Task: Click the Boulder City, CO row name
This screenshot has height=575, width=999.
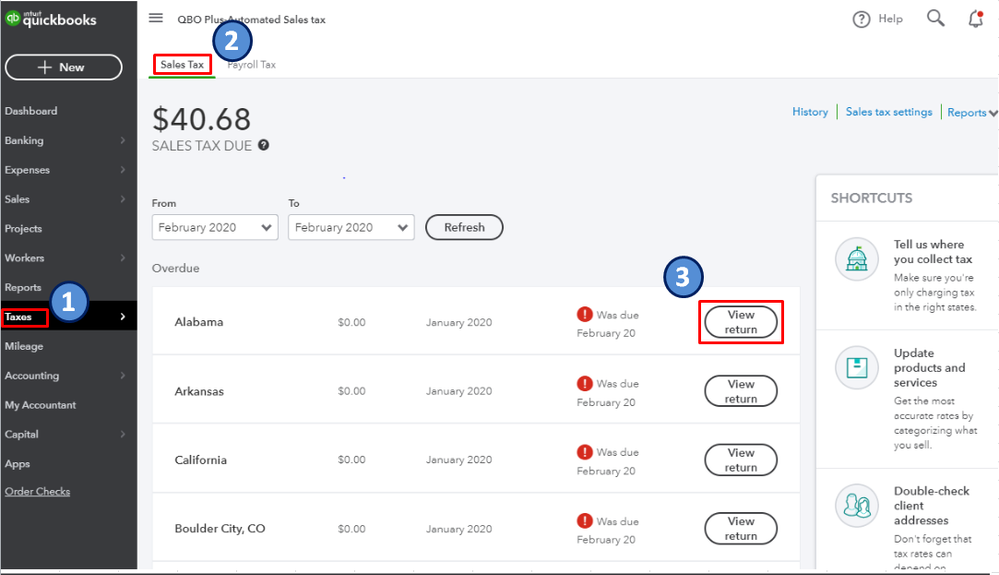Action: pos(220,529)
